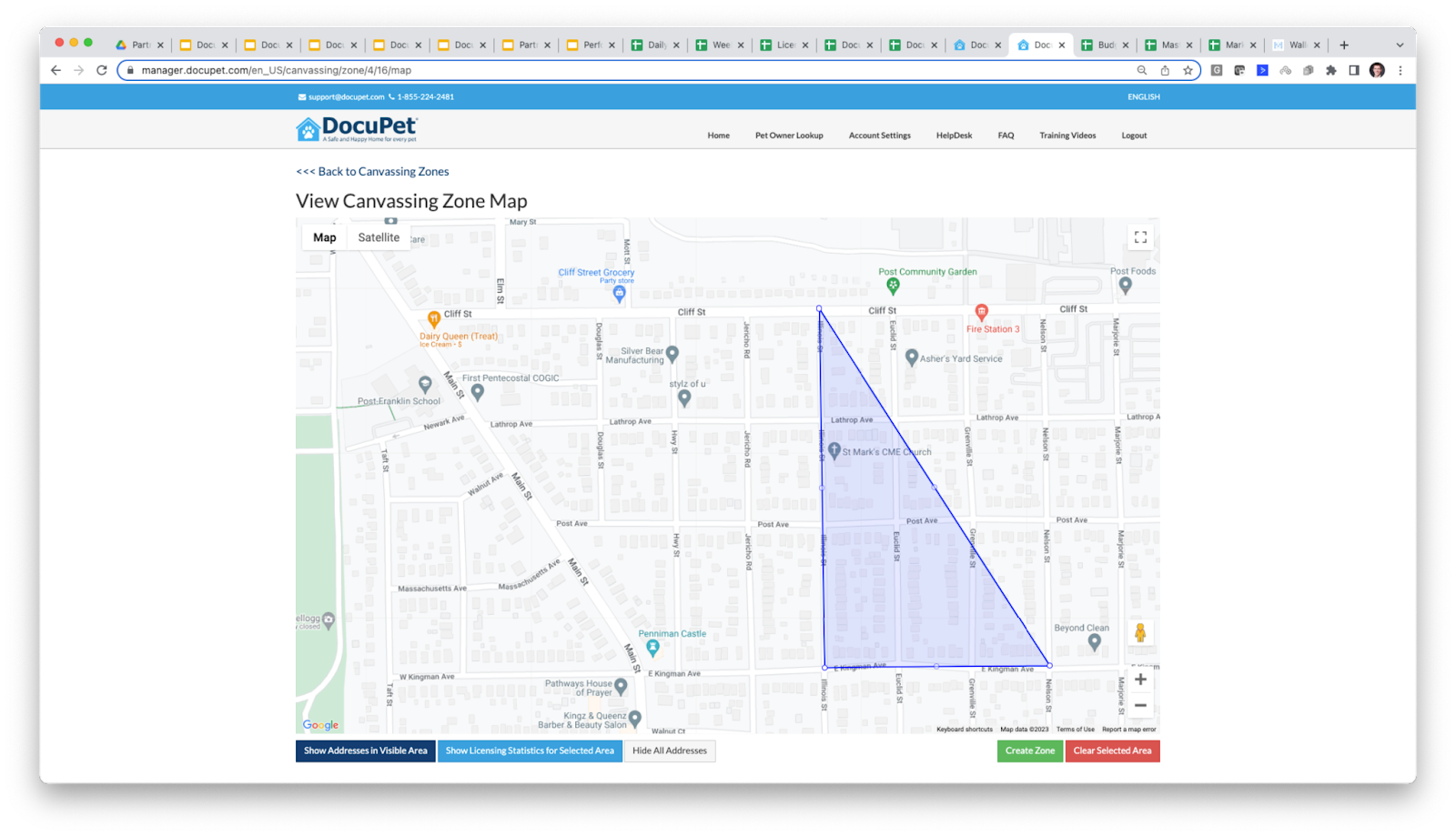The height and width of the screenshot is (836, 1456).
Task: Zoom in on the map
Action: point(1140,679)
